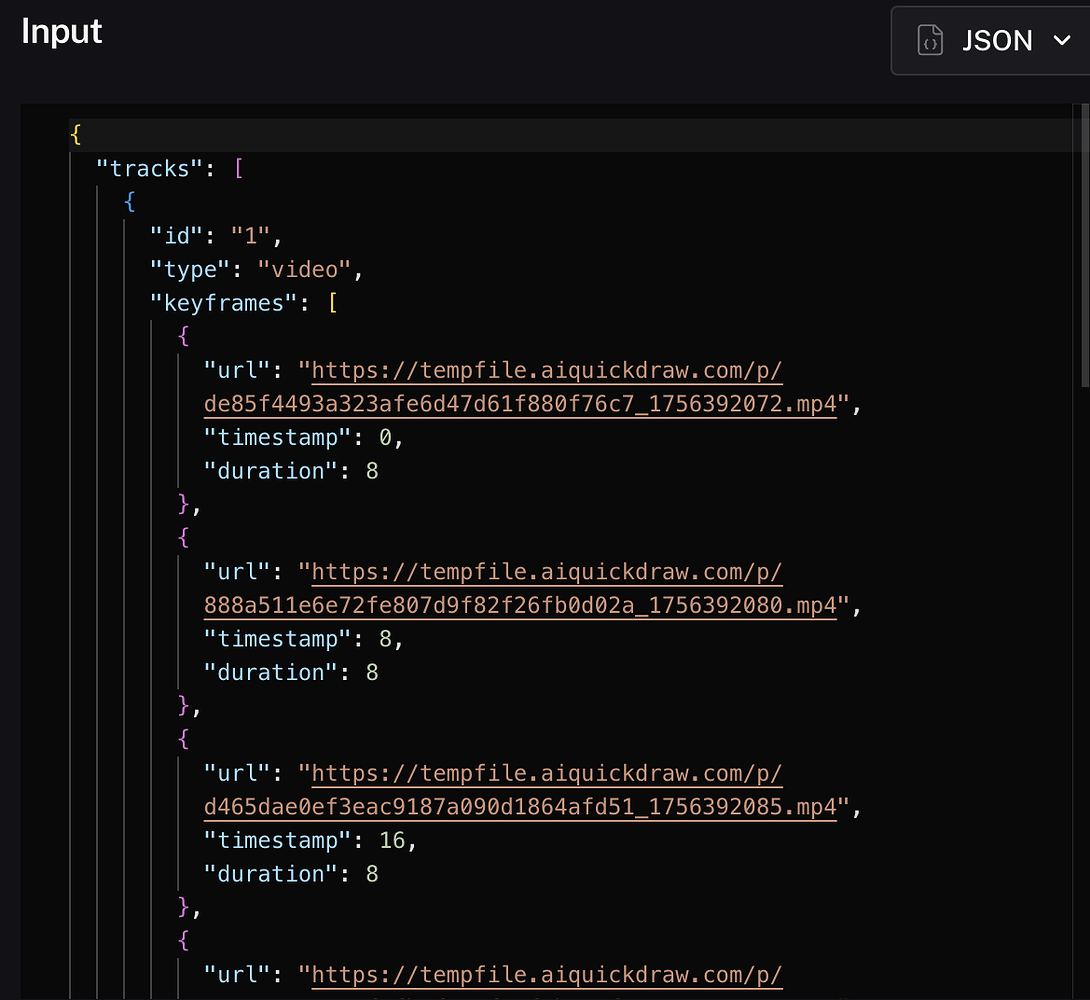The image size is (1090, 1000).
Task: Click the opening brace at the top of the JSON
Action: click(76, 133)
